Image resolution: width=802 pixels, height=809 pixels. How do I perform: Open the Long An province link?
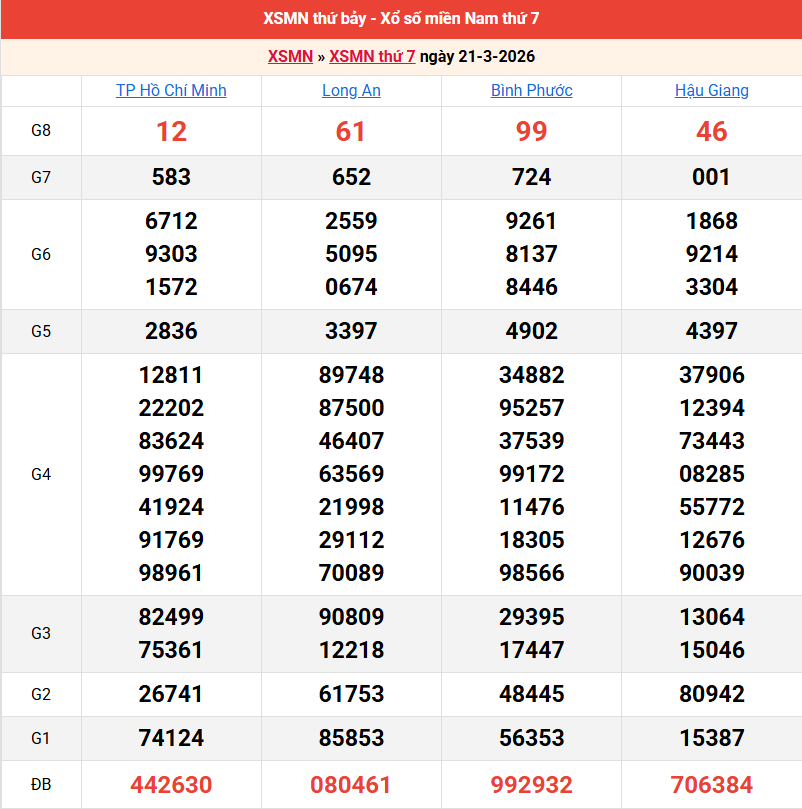[351, 90]
